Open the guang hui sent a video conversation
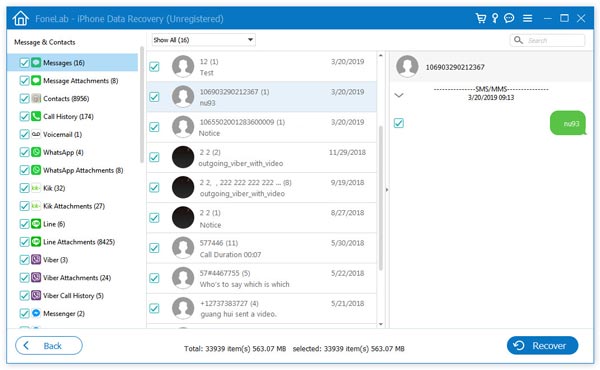This screenshot has height=370, width=600. coord(261,308)
